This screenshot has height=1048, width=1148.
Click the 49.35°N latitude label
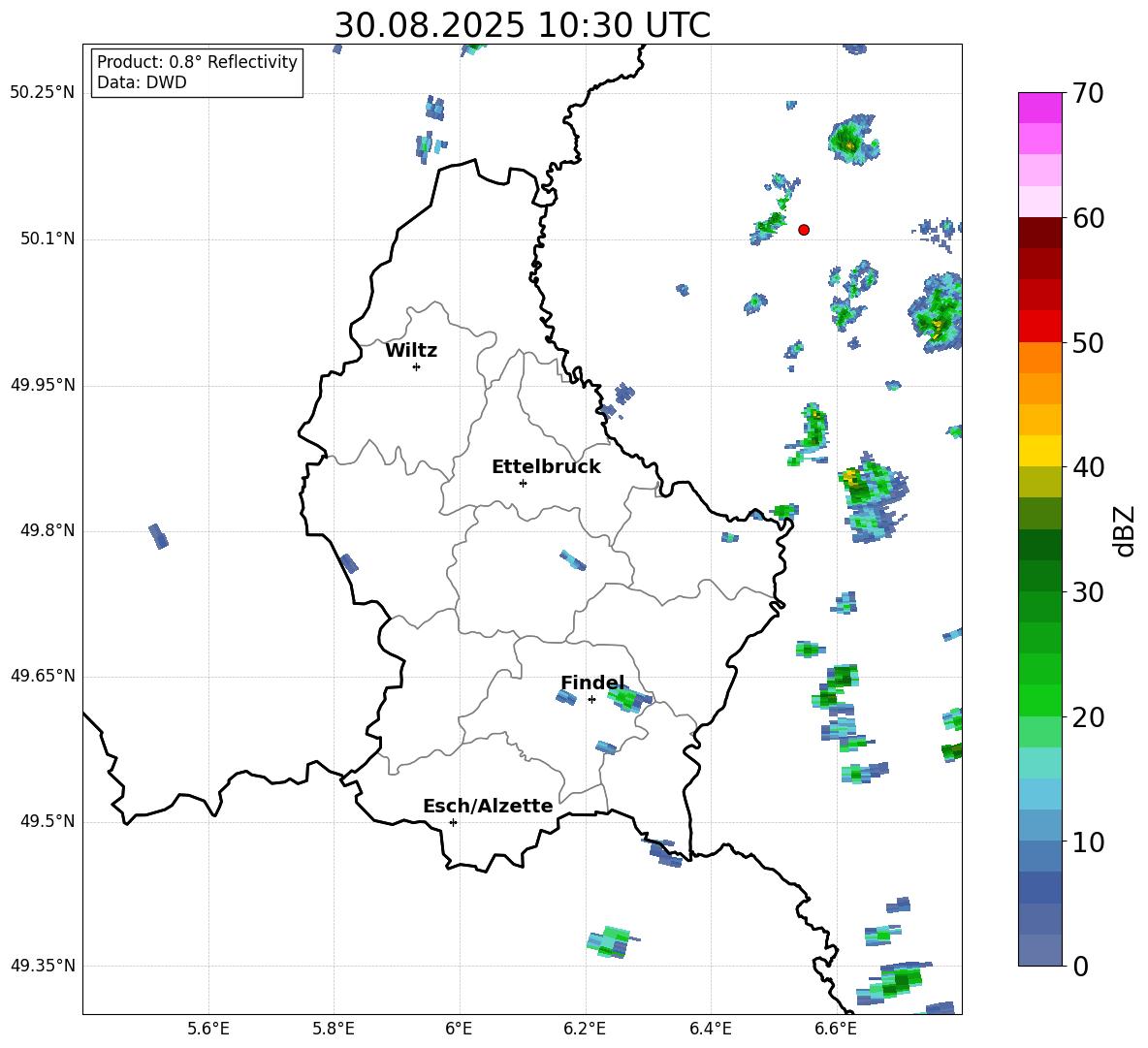pyautogui.click(x=43, y=966)
